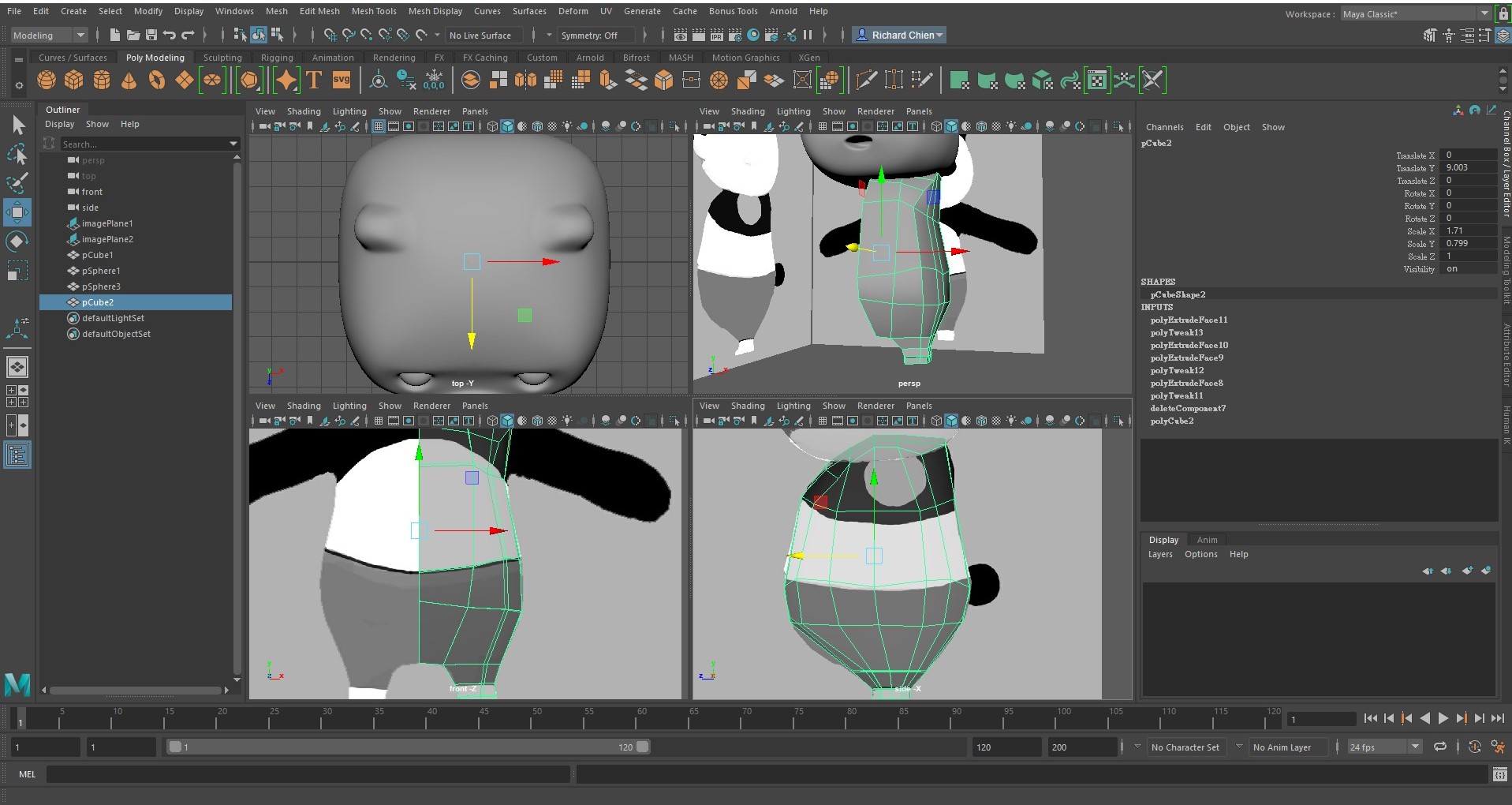
Task: Switch to the Sculpting shelf tab
Action: (x=222, y=58)
